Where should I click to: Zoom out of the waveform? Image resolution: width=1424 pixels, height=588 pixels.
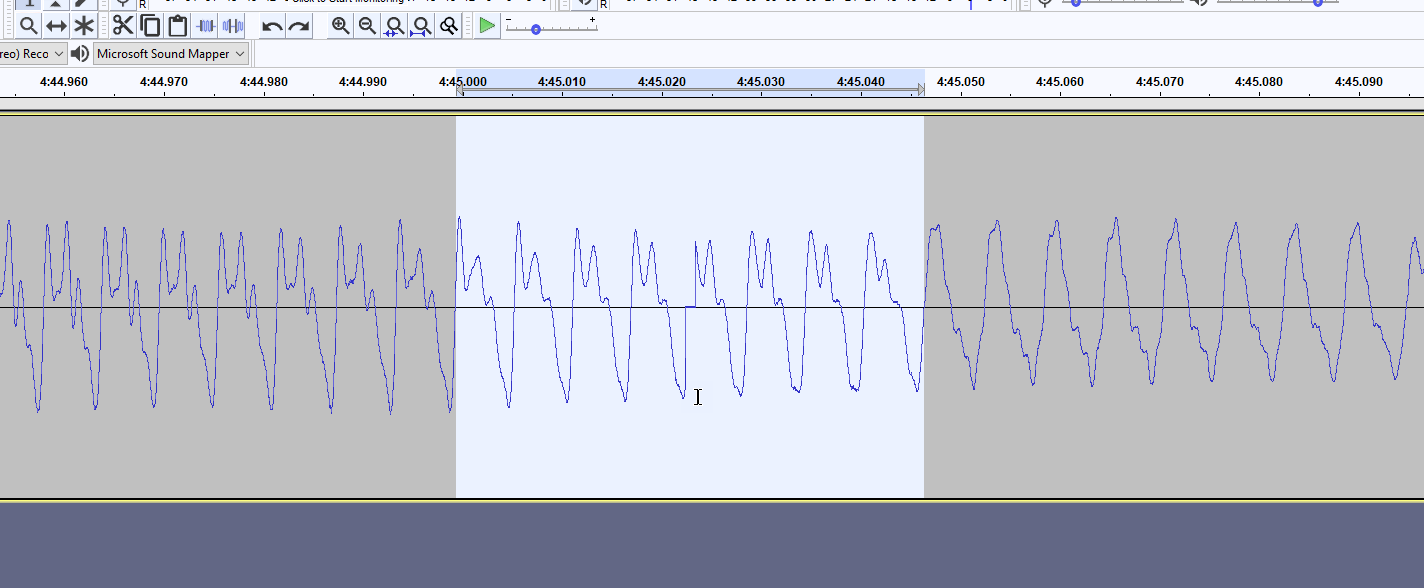pos(368,25)
